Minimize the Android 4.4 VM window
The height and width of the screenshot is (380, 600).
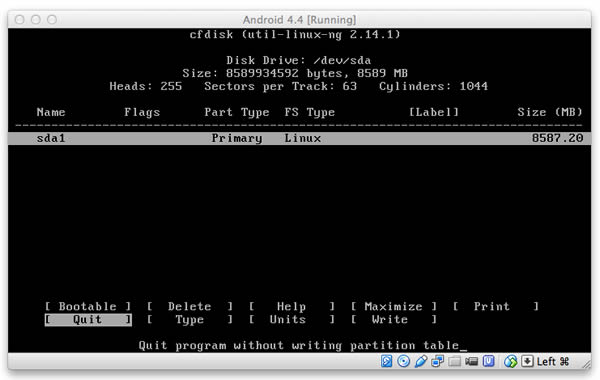(36, 20)
